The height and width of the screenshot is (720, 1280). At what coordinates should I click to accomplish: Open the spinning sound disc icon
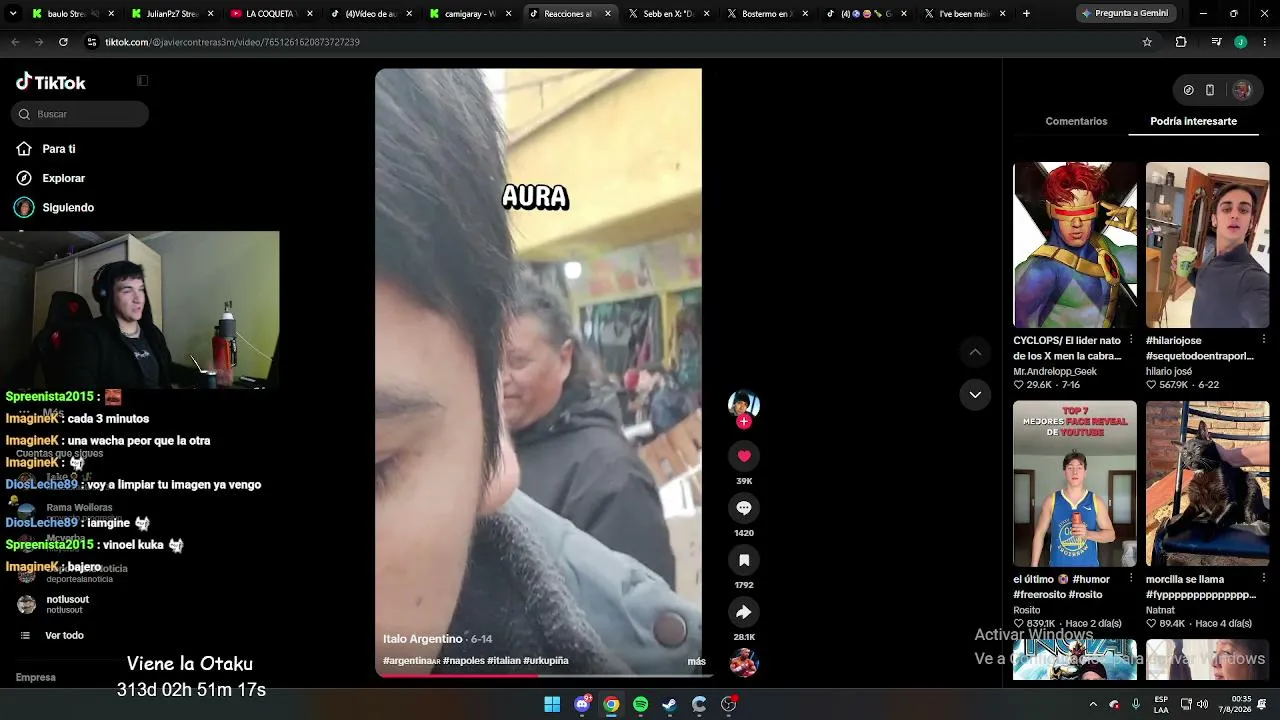[743, 663]
